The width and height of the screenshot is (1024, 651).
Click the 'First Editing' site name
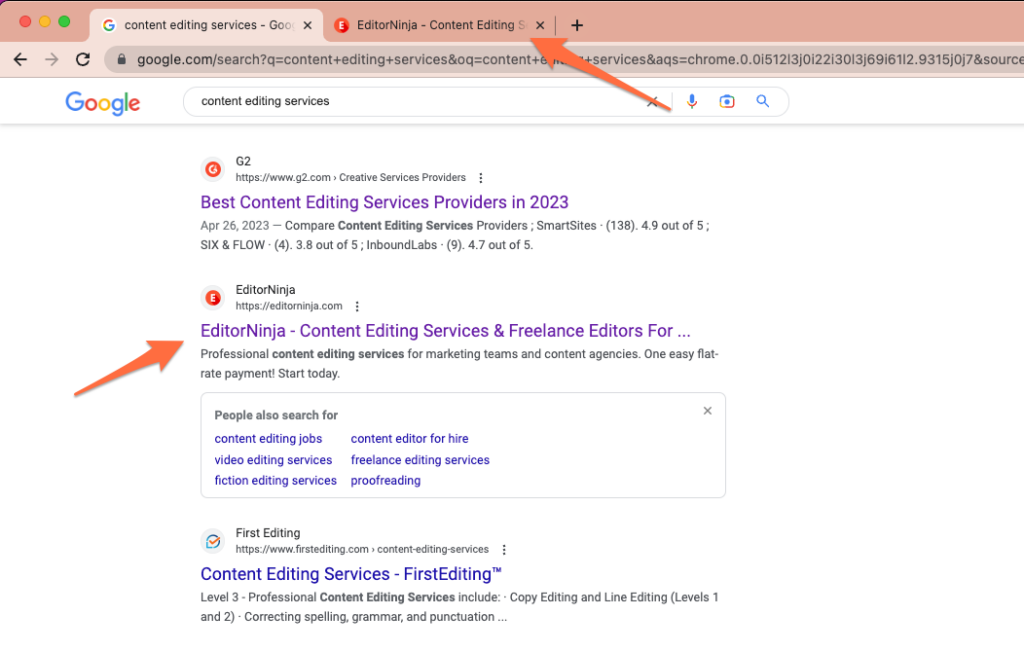[268, 533]
